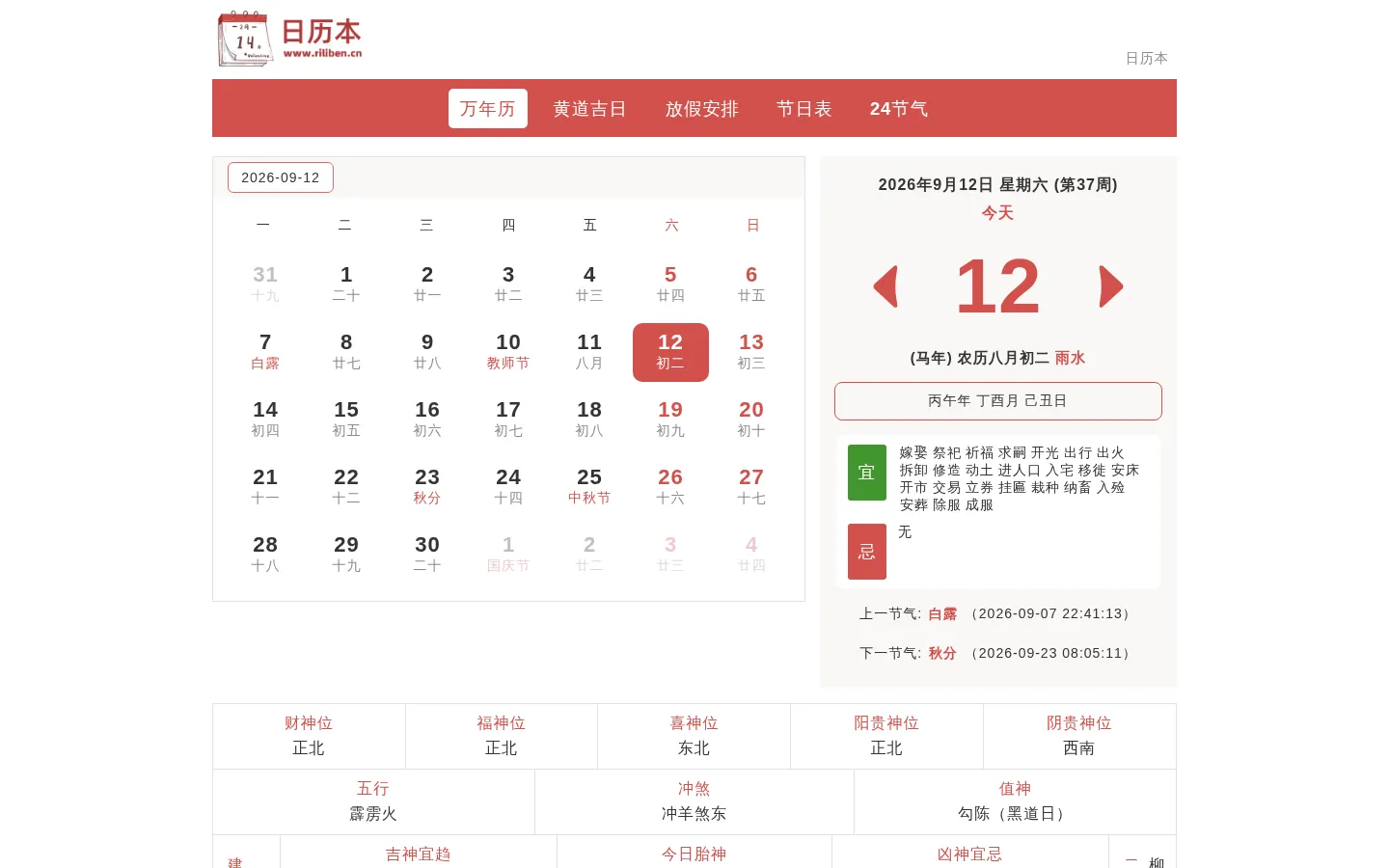Go to previous day with left arrow
The image size is (1389, 868).
coord(885,286)
